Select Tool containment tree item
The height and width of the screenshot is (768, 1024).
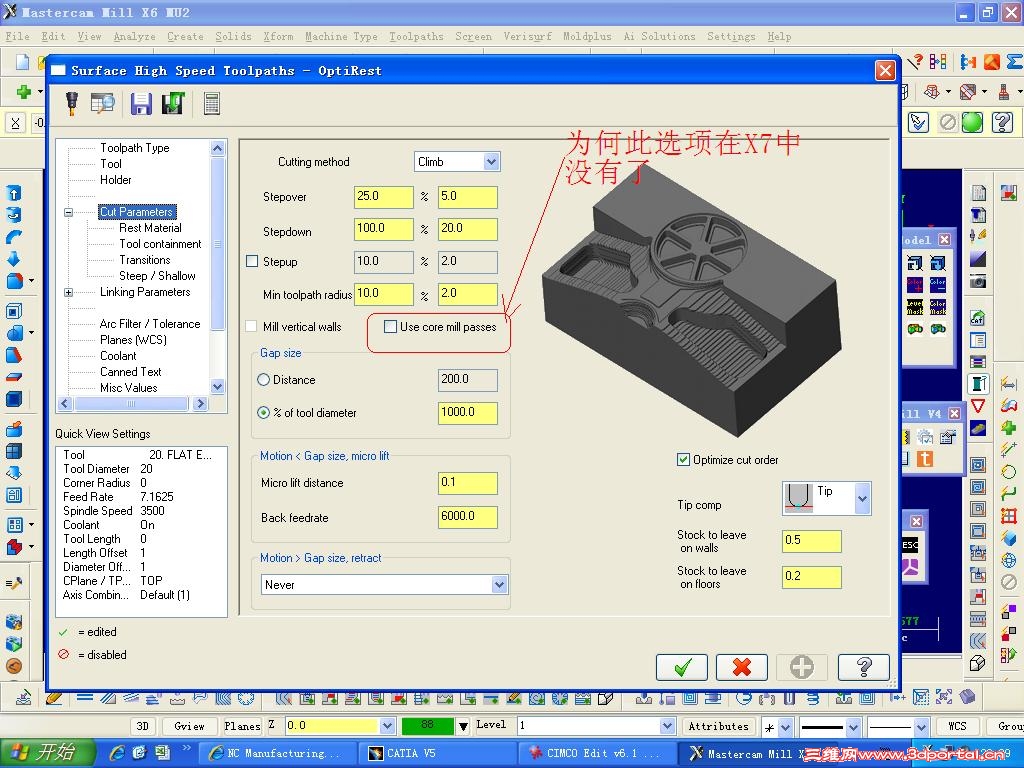pyautogui.click(x=160, y=244)
